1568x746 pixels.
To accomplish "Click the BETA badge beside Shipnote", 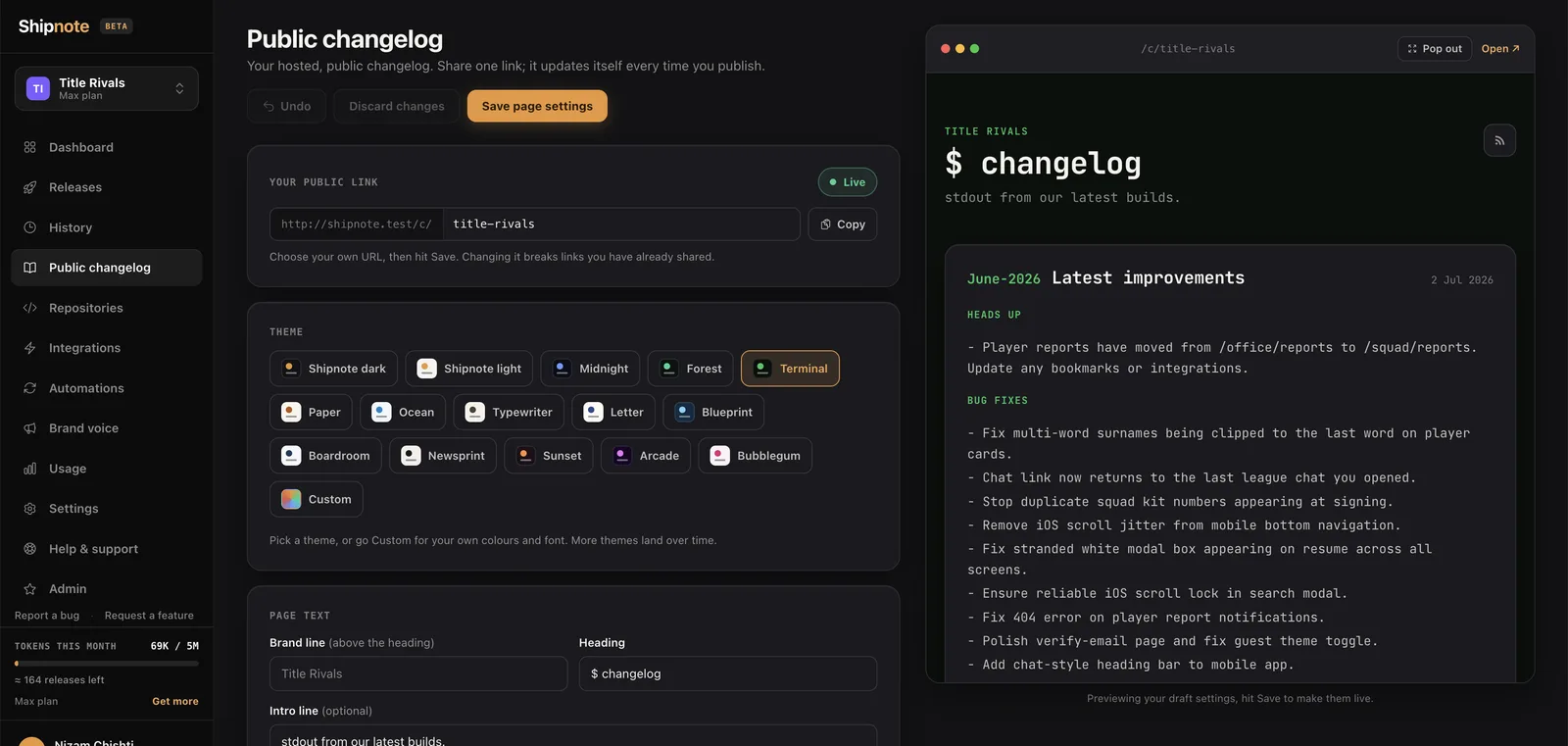I will click(x=117, y=26).
